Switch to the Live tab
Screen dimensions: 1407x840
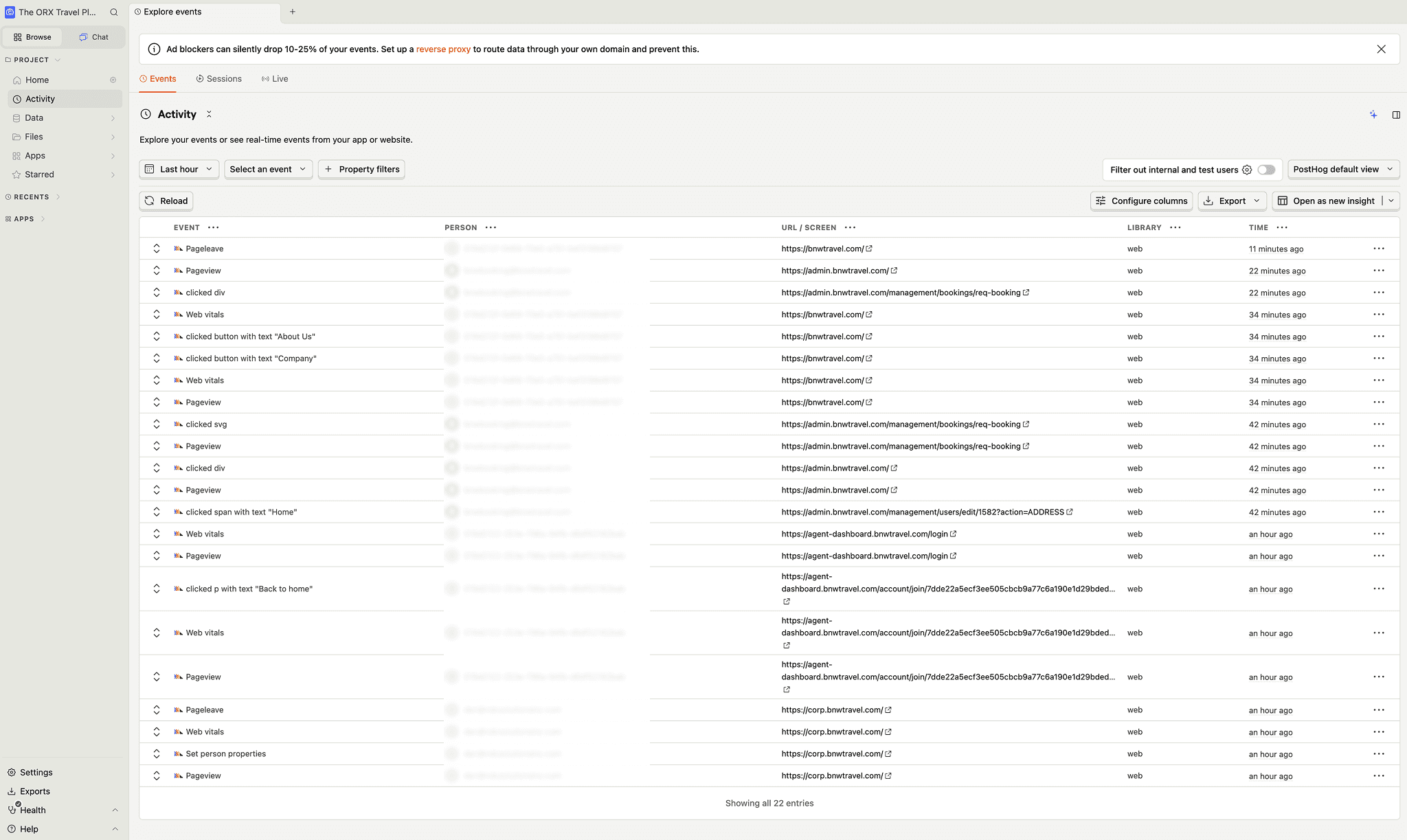tap(275, 79)
